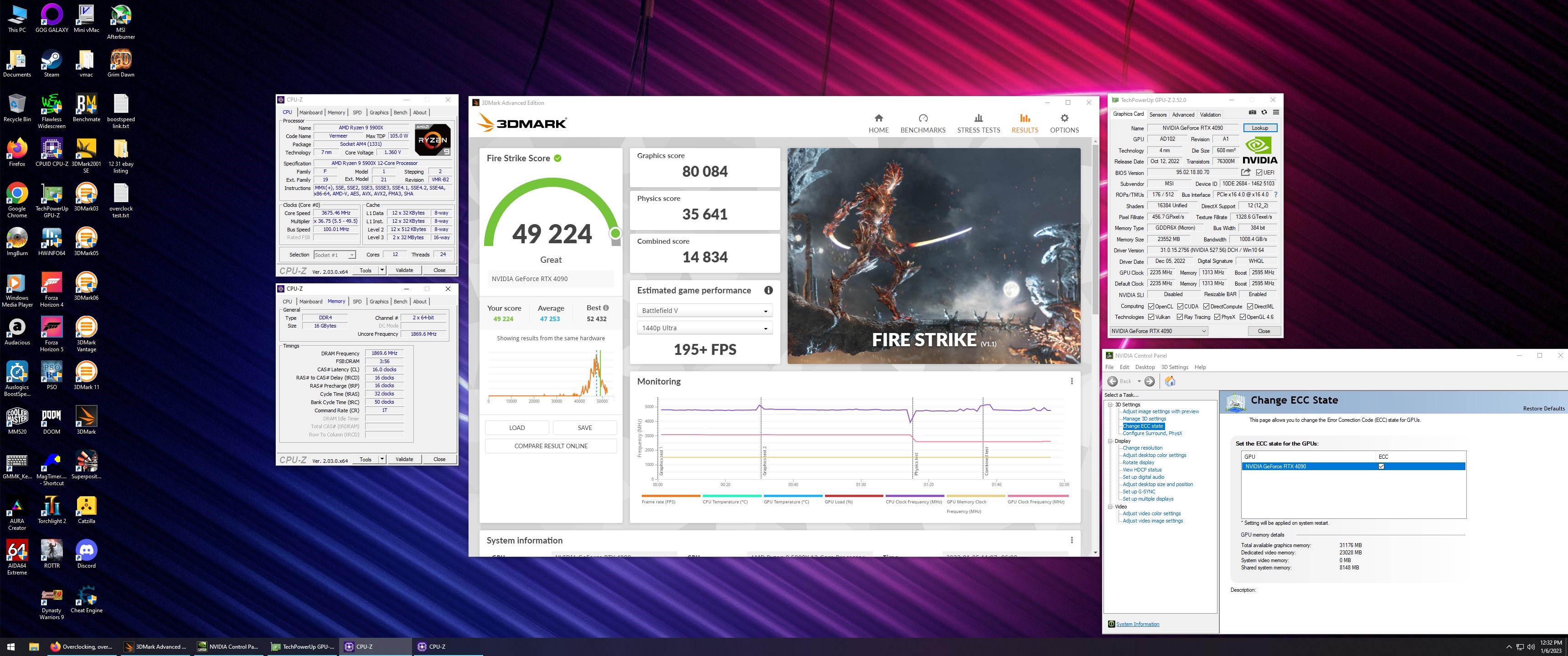Open the System Information link

coord(1137,624)
